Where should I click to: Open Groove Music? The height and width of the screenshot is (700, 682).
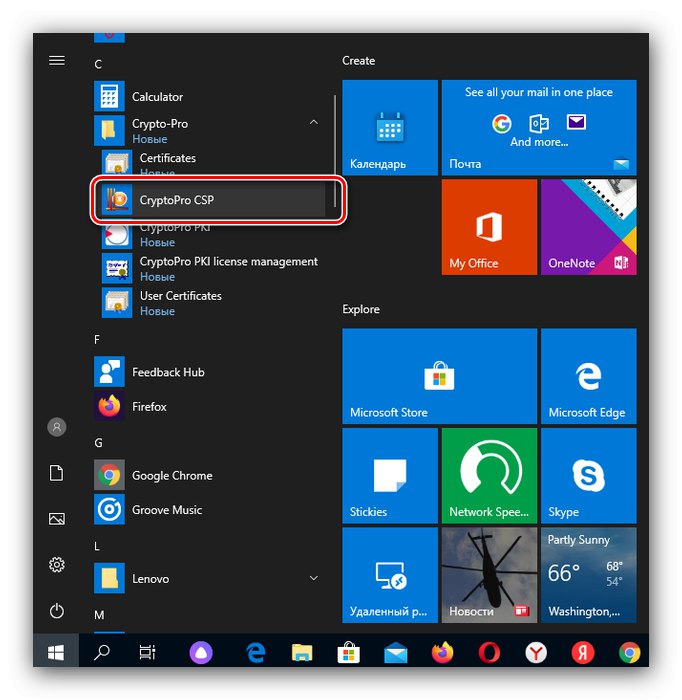coord(209,509)
